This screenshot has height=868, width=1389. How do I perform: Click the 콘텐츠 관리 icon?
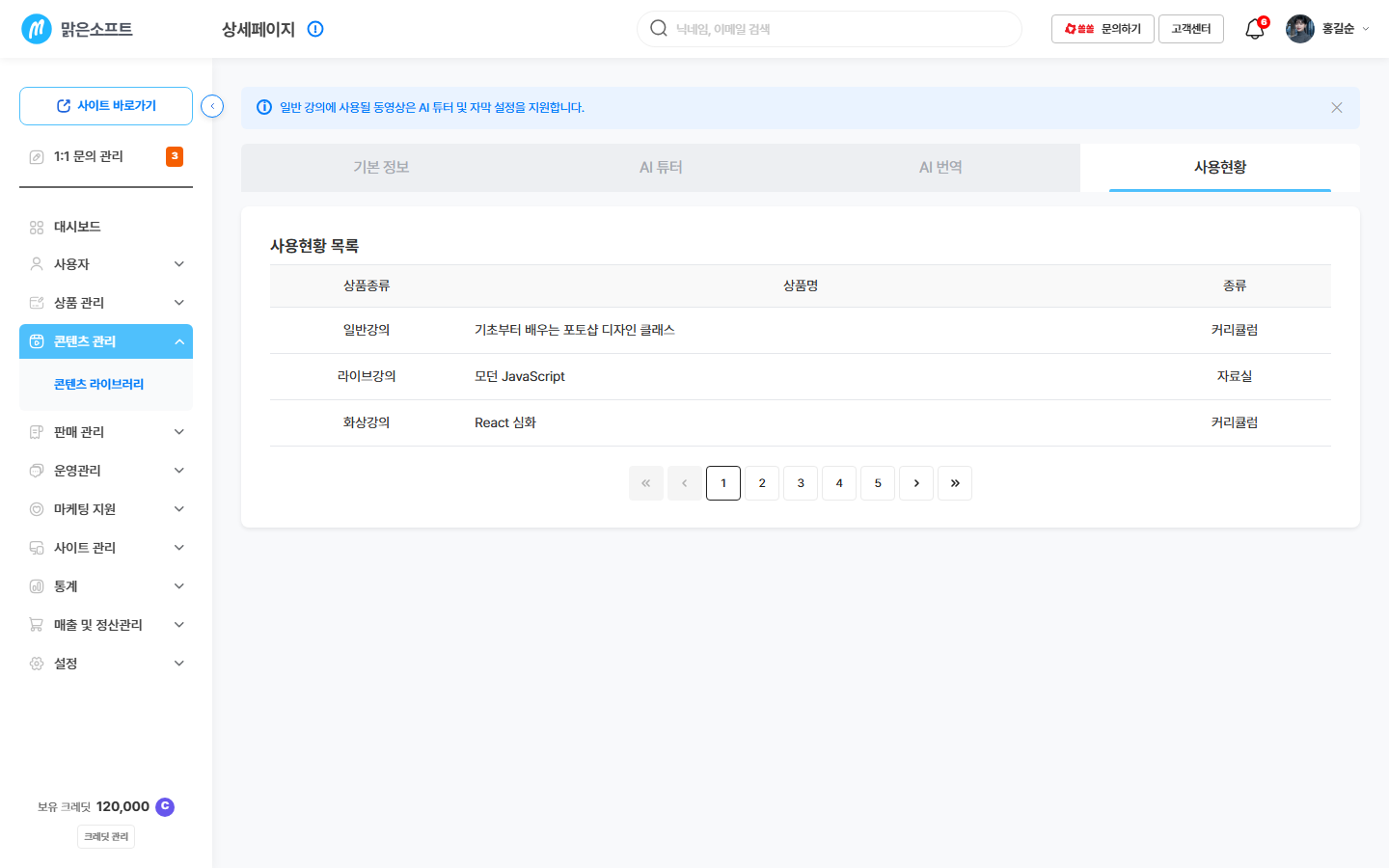[x=37, y=341]
